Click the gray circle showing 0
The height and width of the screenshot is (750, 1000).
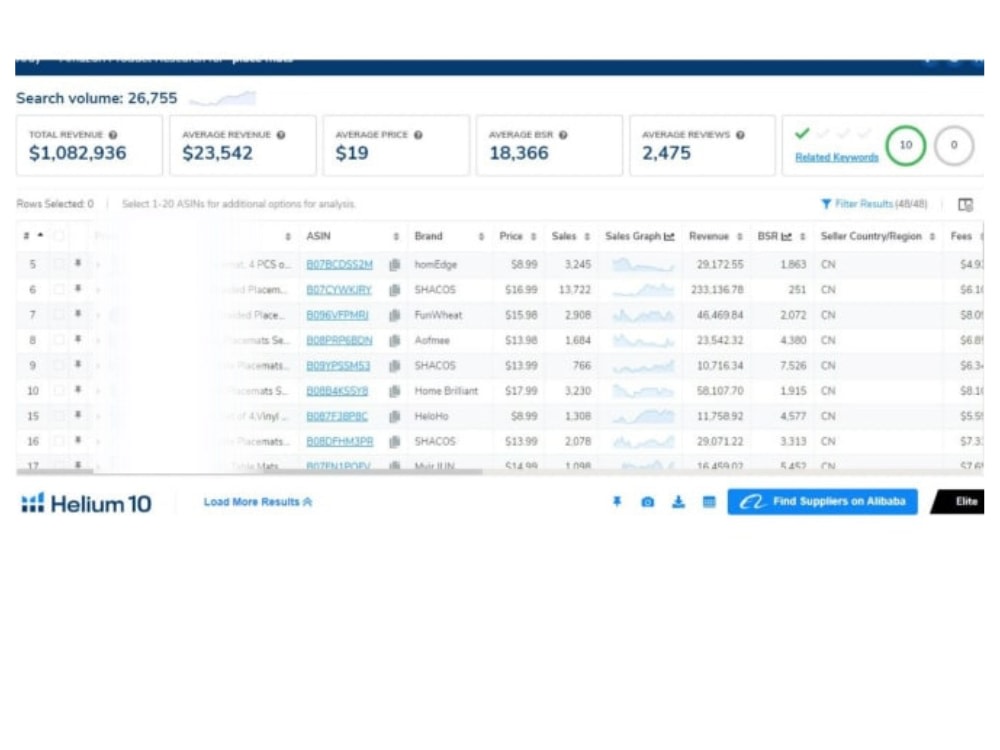coord(953,145)
